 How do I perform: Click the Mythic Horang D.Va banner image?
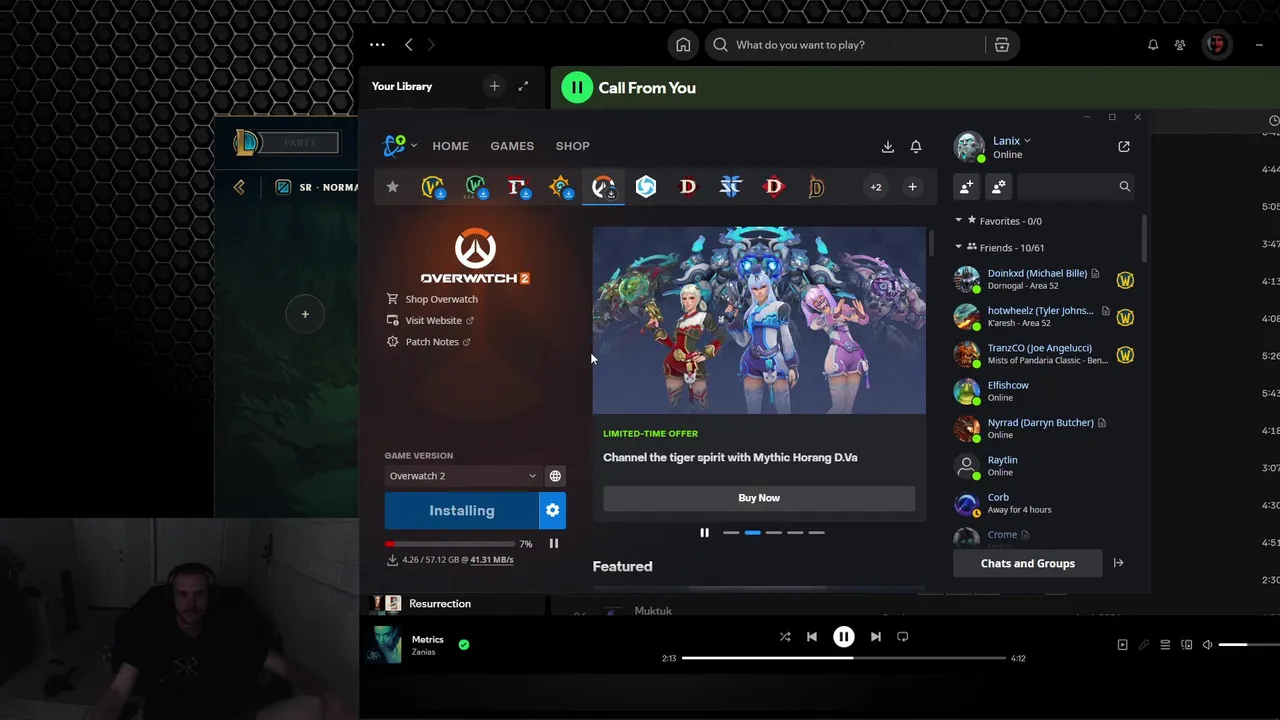click(x=759, y=320)
